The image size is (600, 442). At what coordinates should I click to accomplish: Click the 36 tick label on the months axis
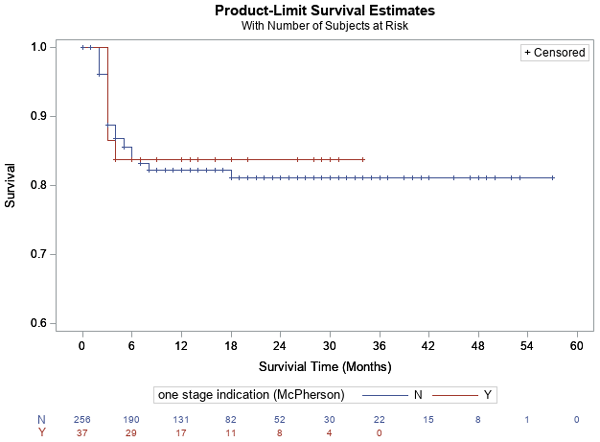pyautogui.click(x=379, y=344)
